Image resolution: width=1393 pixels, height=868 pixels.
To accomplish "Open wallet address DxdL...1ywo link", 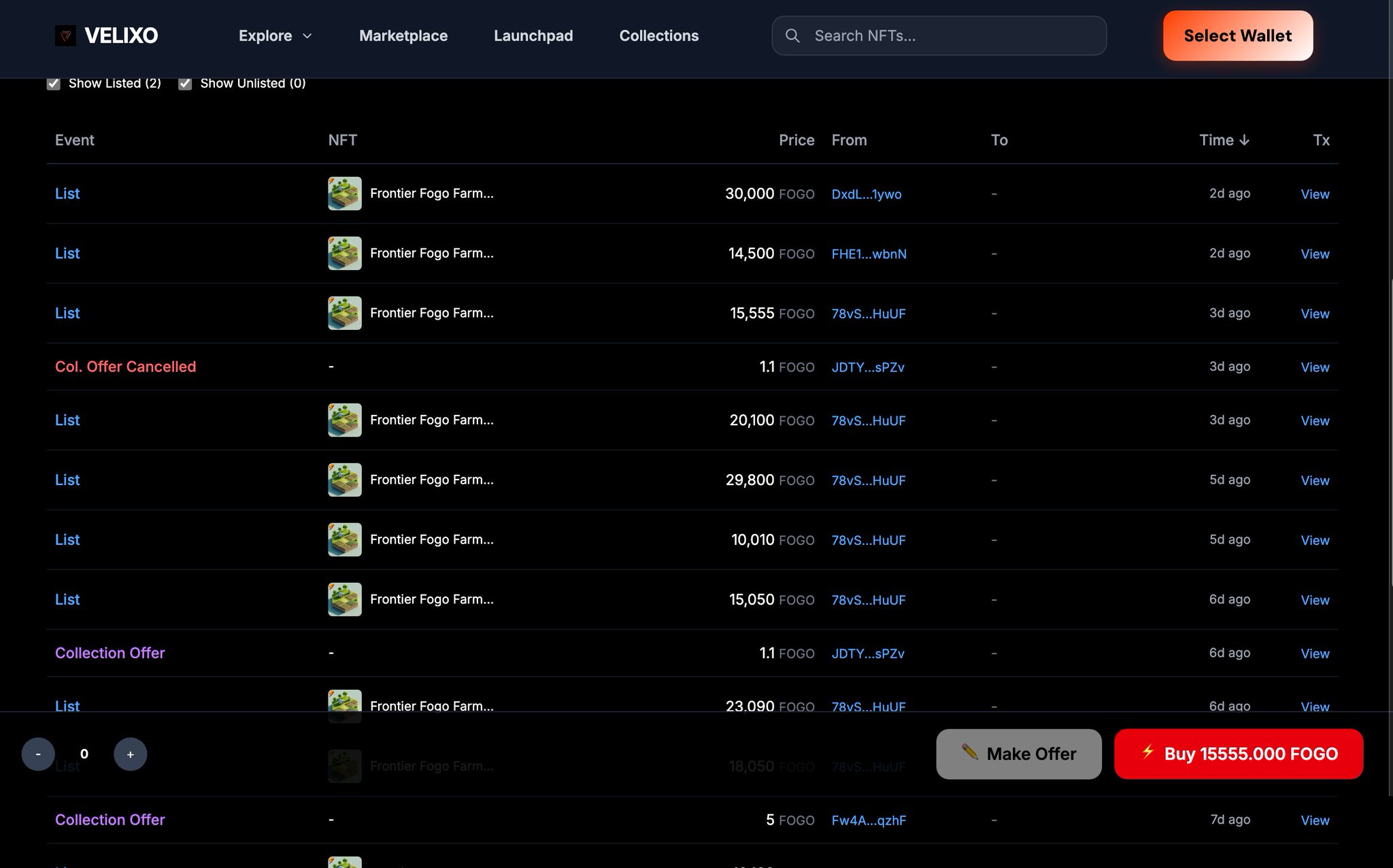I will tap(866, 195).
